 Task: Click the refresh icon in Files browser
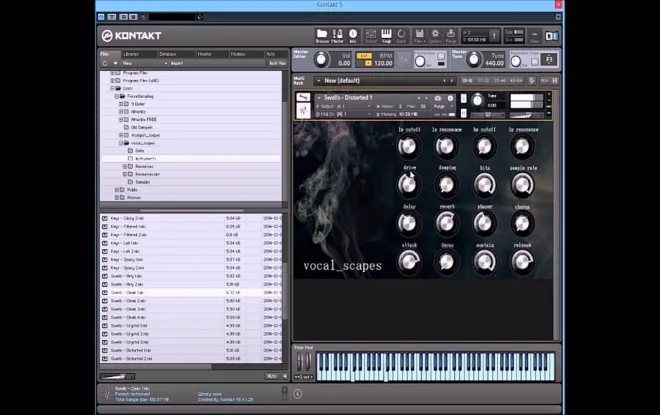point(104,63)
